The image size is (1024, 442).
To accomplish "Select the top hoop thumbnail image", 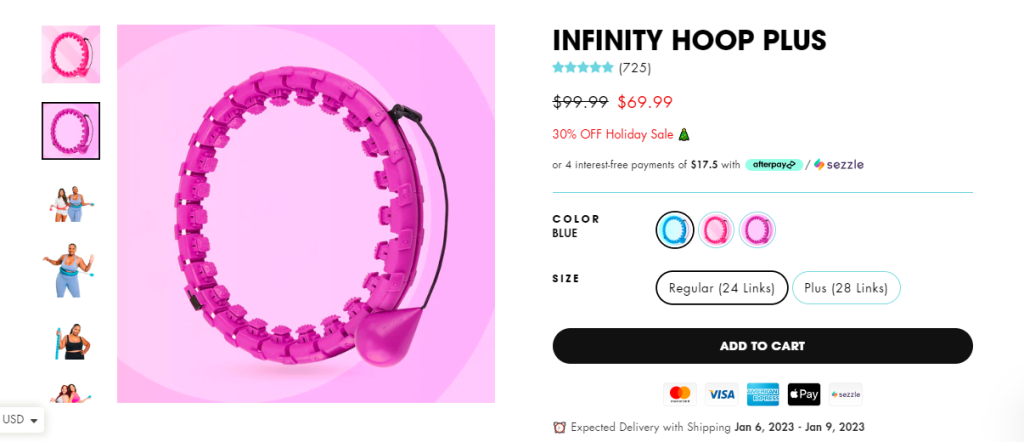I will click(70, 54).
